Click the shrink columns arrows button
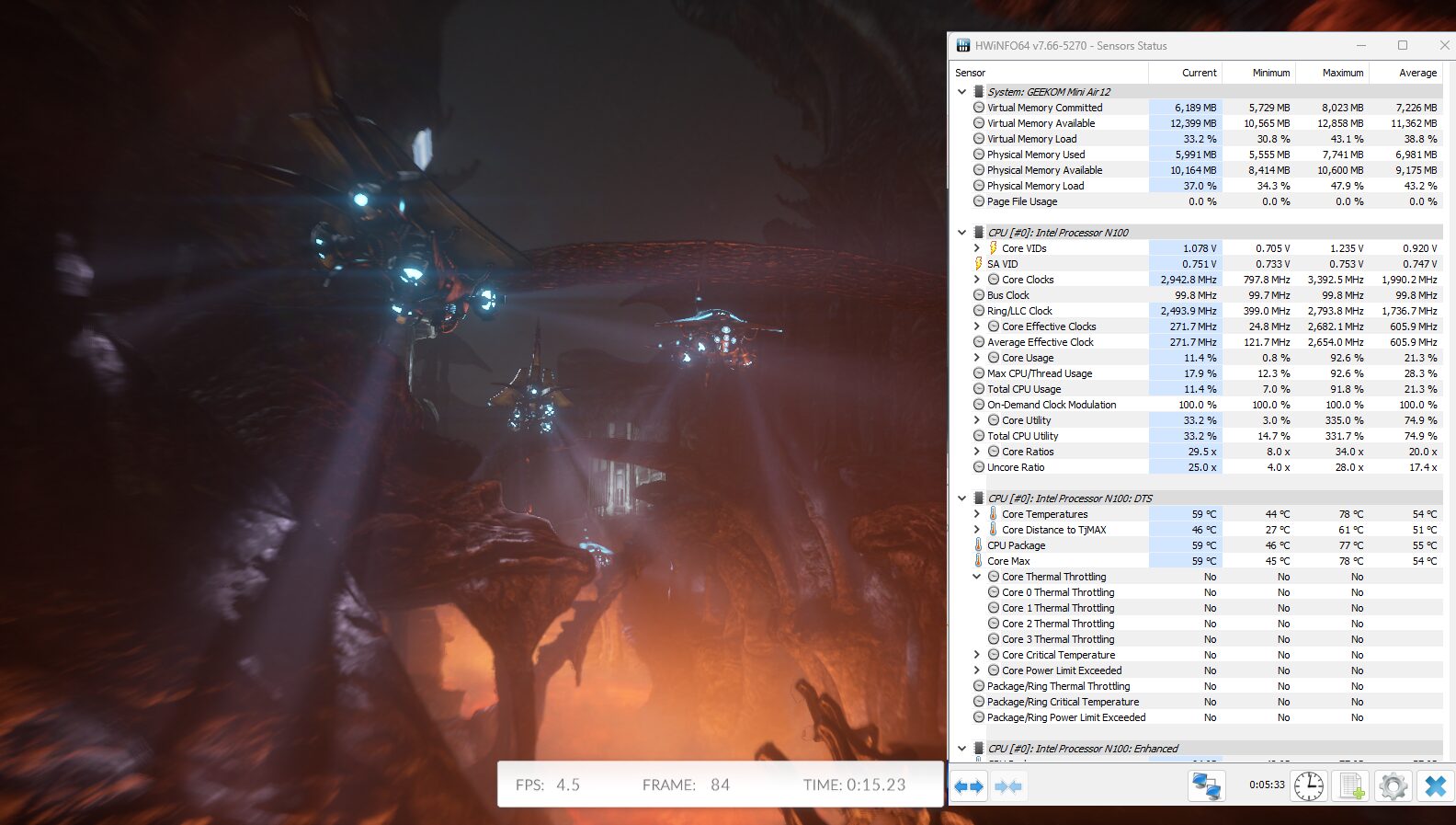 [1008, 786]
